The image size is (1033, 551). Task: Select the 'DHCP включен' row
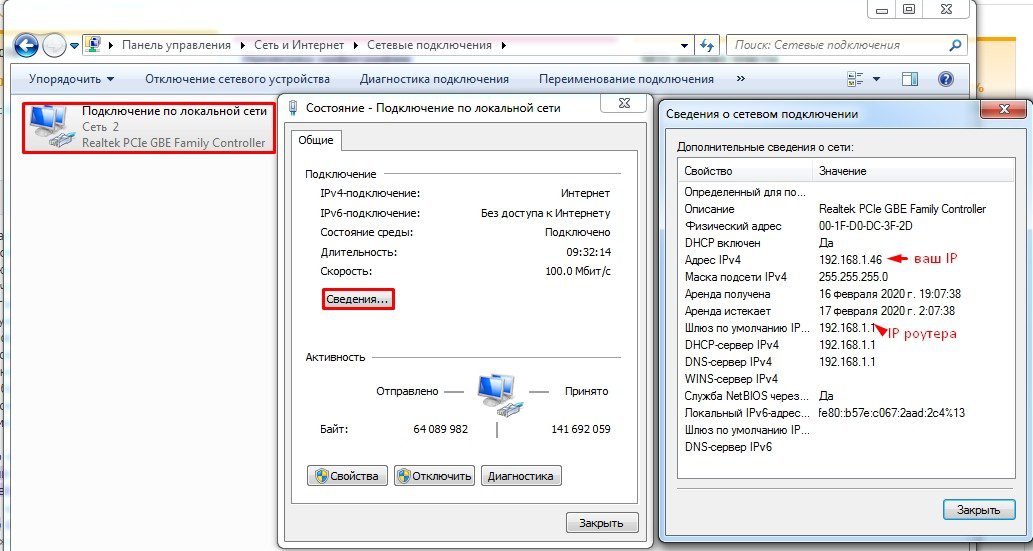pos(846,243)
